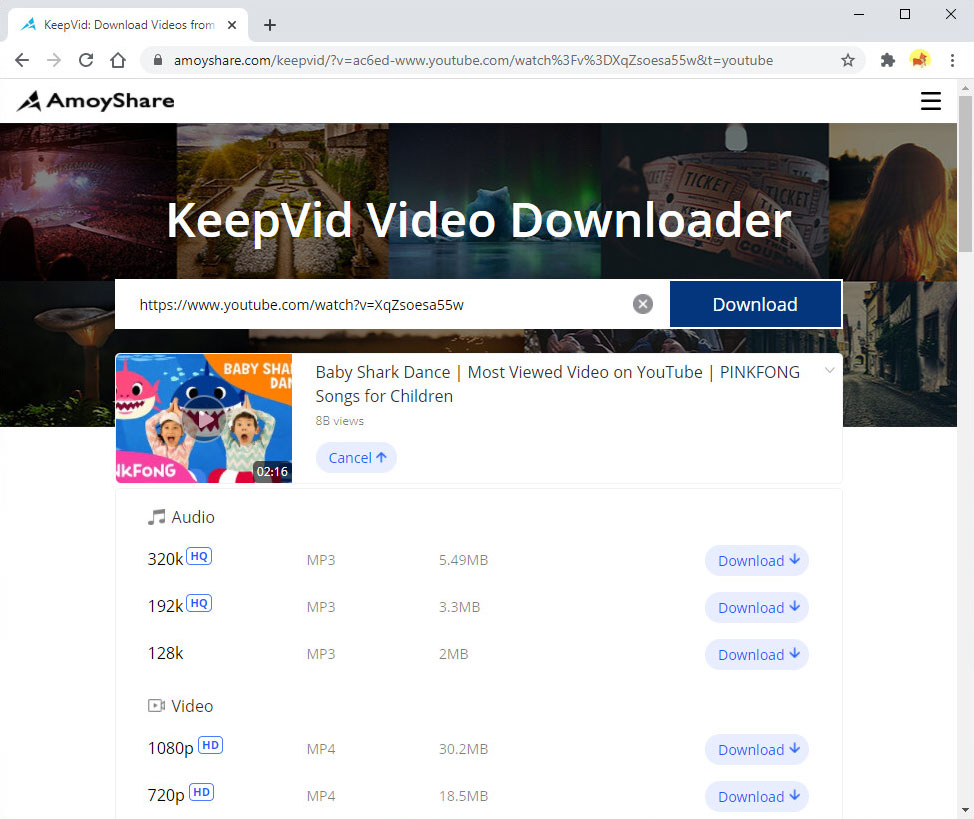Open a new browser tab

tap(270, 25)
